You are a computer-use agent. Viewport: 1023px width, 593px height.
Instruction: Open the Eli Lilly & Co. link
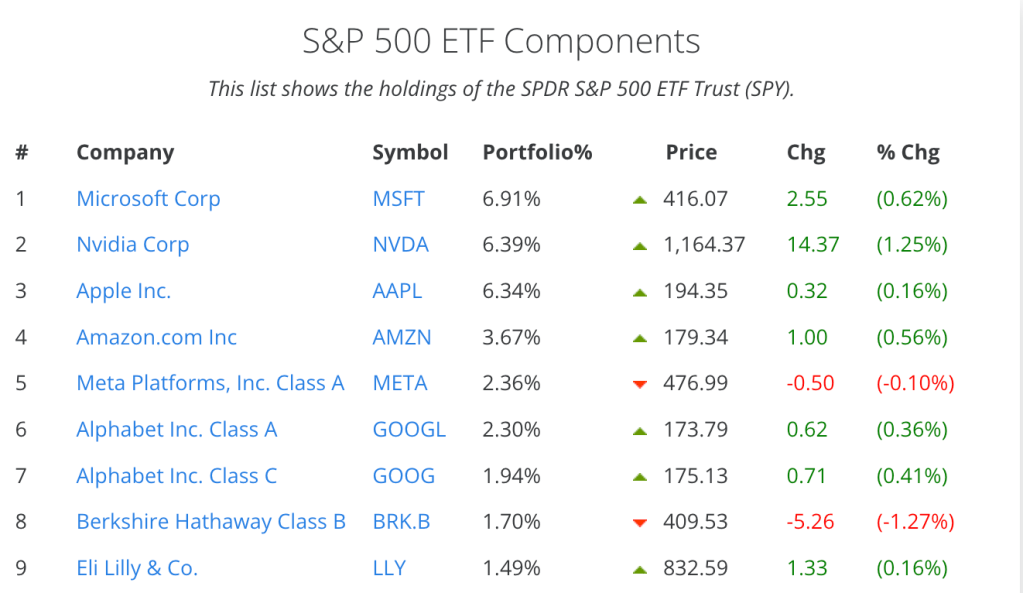pyautogui.click(x=137, y=568)
